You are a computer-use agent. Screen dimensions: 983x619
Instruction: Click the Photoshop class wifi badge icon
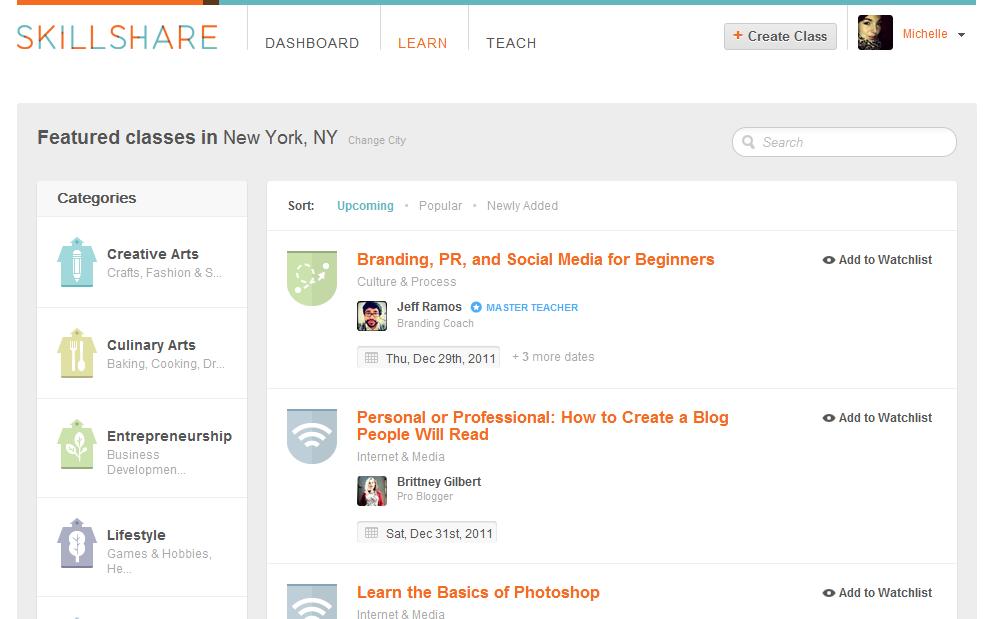(312, 601)
